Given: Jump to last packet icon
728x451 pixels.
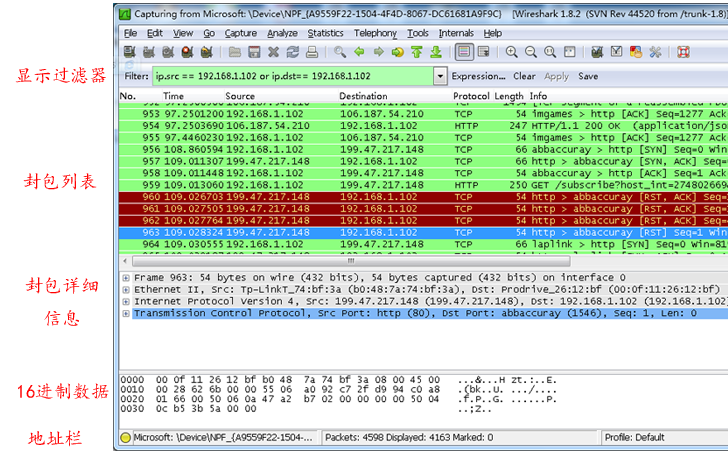Looking at the screenshot, I should 436,52.
